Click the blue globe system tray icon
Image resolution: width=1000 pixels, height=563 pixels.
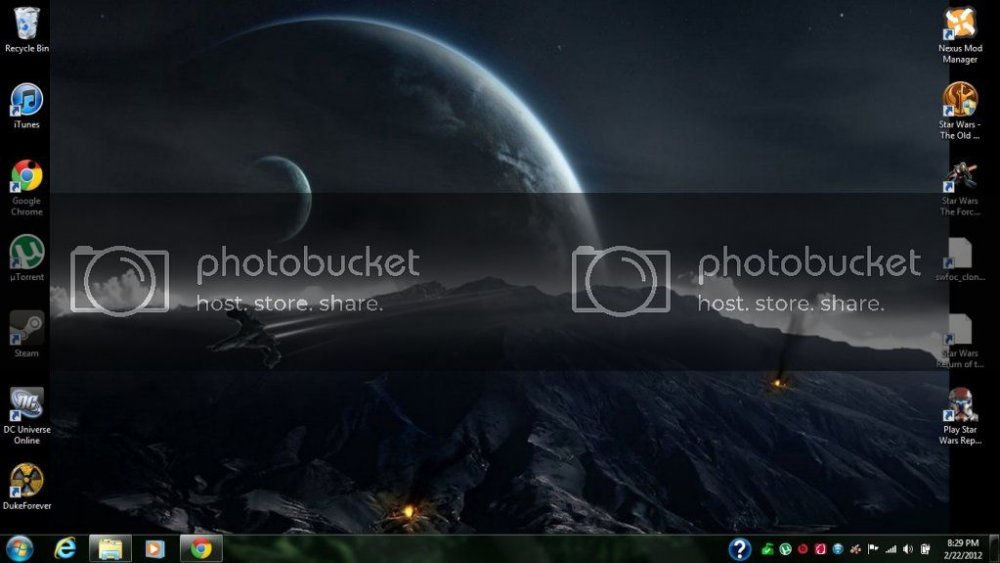[838, 549]
